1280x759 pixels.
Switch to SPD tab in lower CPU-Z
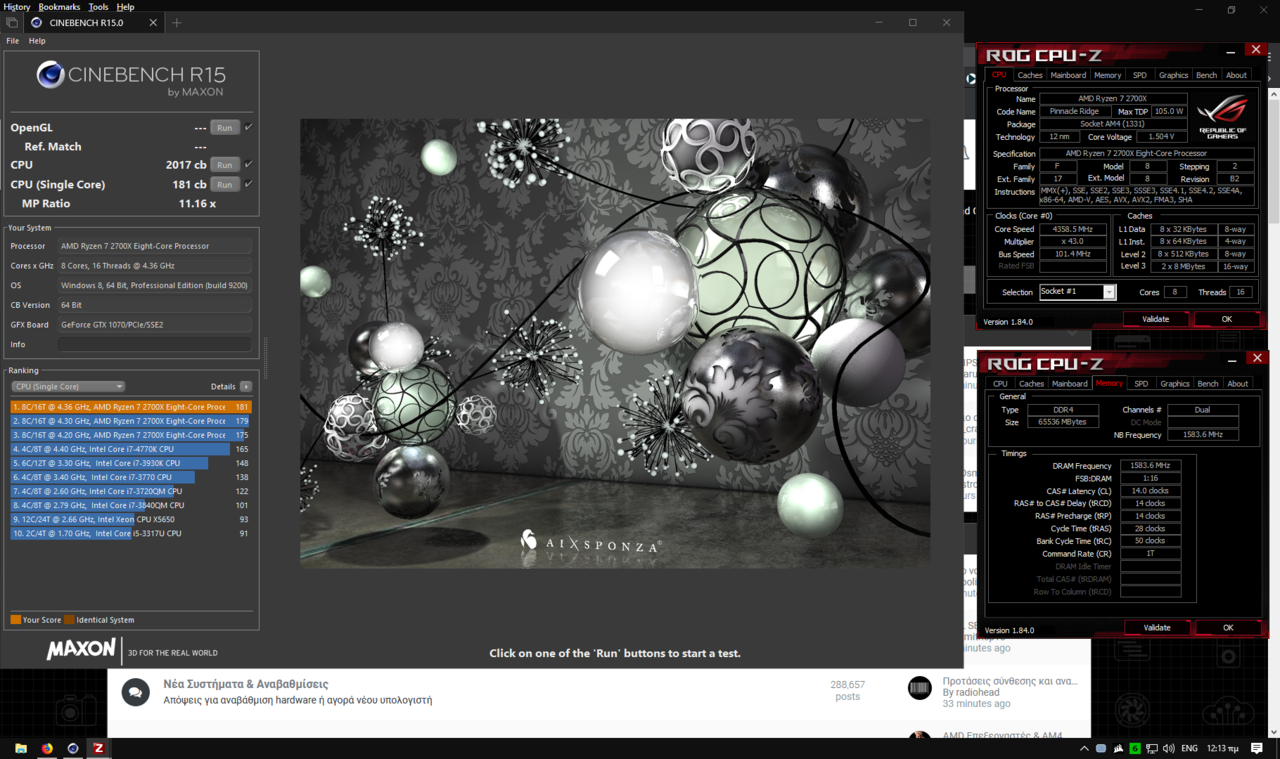[x=1141, y=384]
